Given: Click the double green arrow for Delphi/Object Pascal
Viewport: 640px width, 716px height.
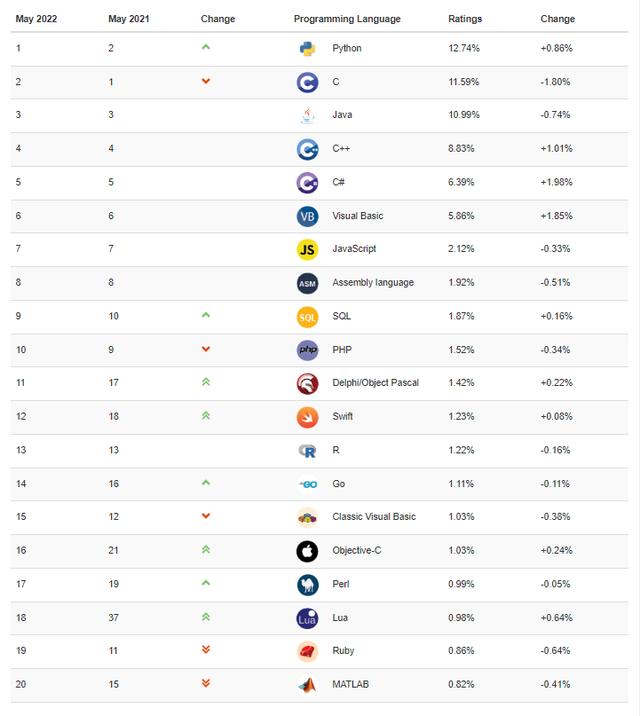Looking at the screenshot, I should (206, 382).
